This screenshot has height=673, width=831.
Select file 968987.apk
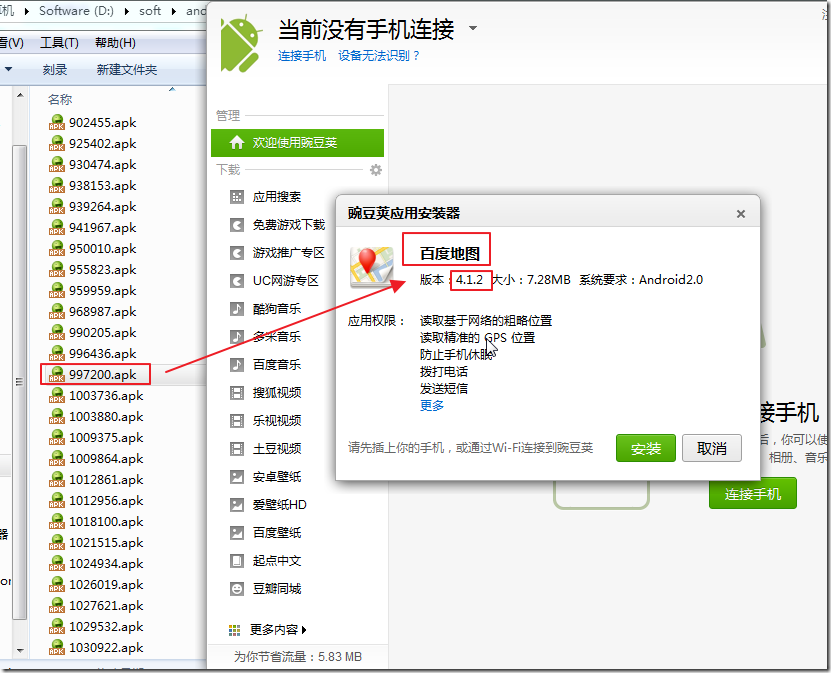coord(102,312)
